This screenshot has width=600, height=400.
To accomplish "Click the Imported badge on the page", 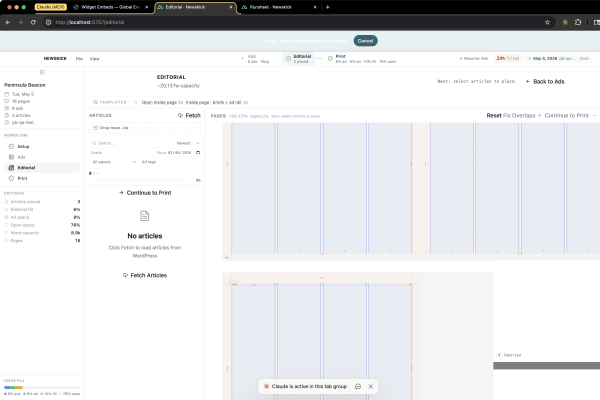I will pos(509,355).
